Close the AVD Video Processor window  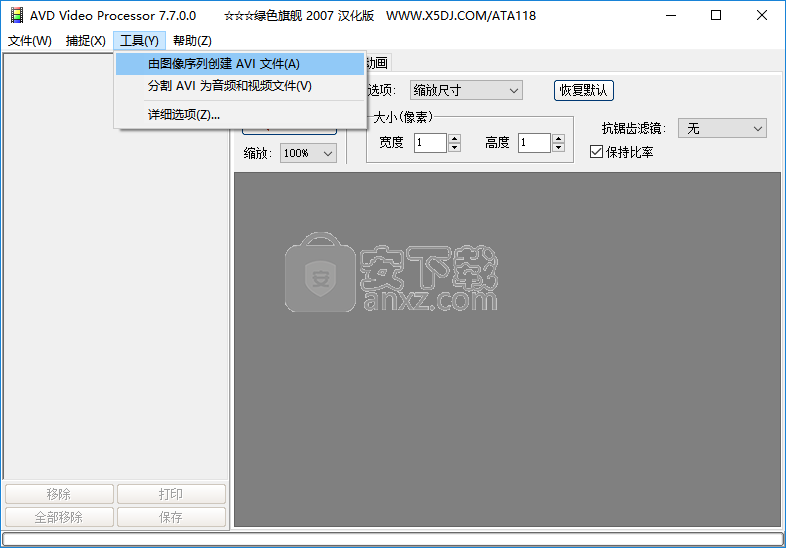pos(761,16)
